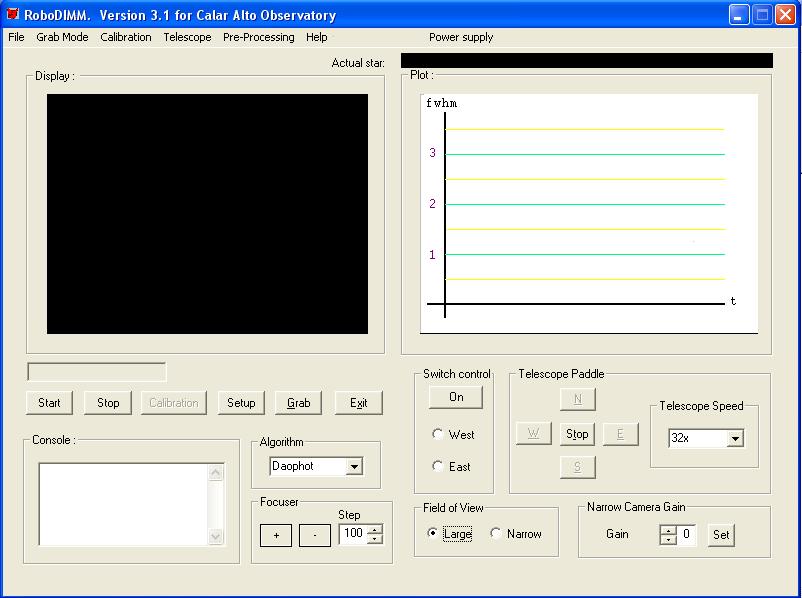
Task: Open the Pre-Processing menu
Action: pos(258,37)
